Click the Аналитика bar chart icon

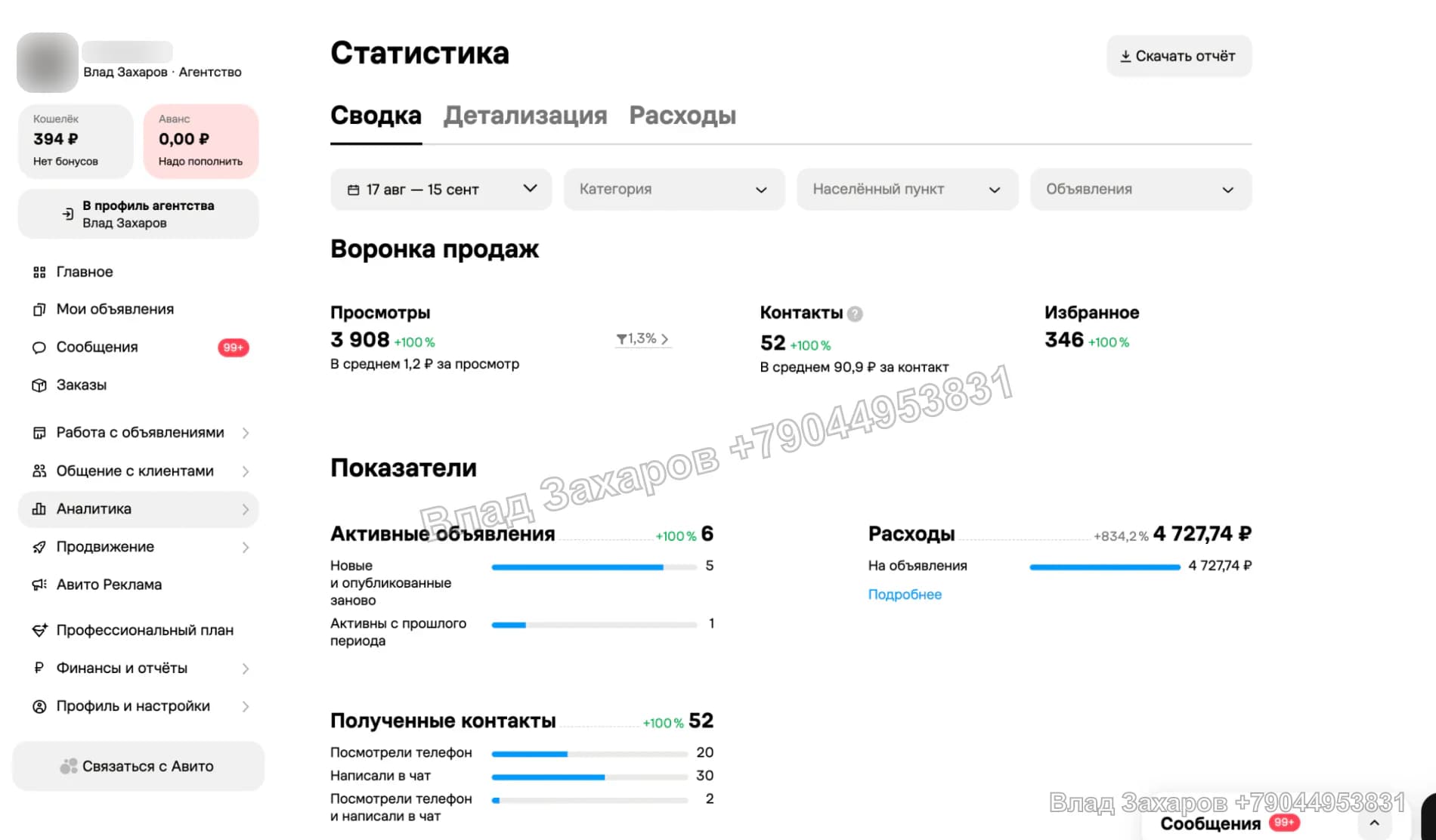(39, 509)
